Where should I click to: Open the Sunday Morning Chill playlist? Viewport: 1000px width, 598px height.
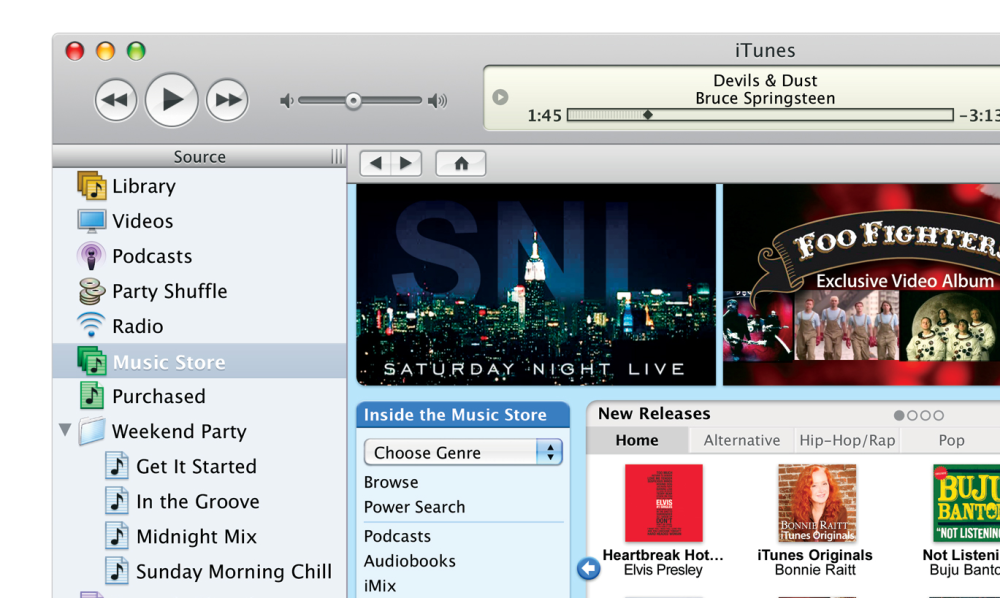click(233, 572)
